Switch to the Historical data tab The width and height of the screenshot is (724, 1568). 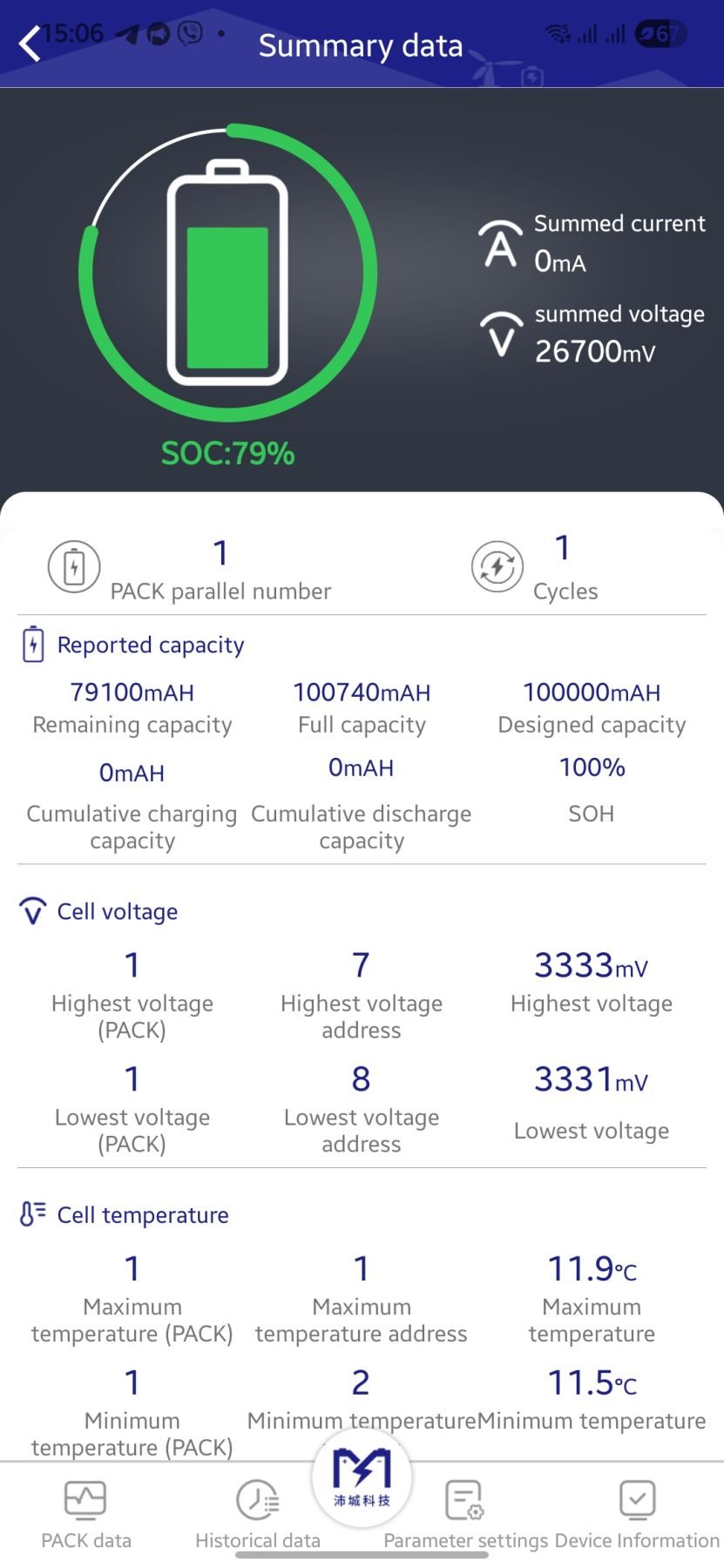click(258, 1514)
